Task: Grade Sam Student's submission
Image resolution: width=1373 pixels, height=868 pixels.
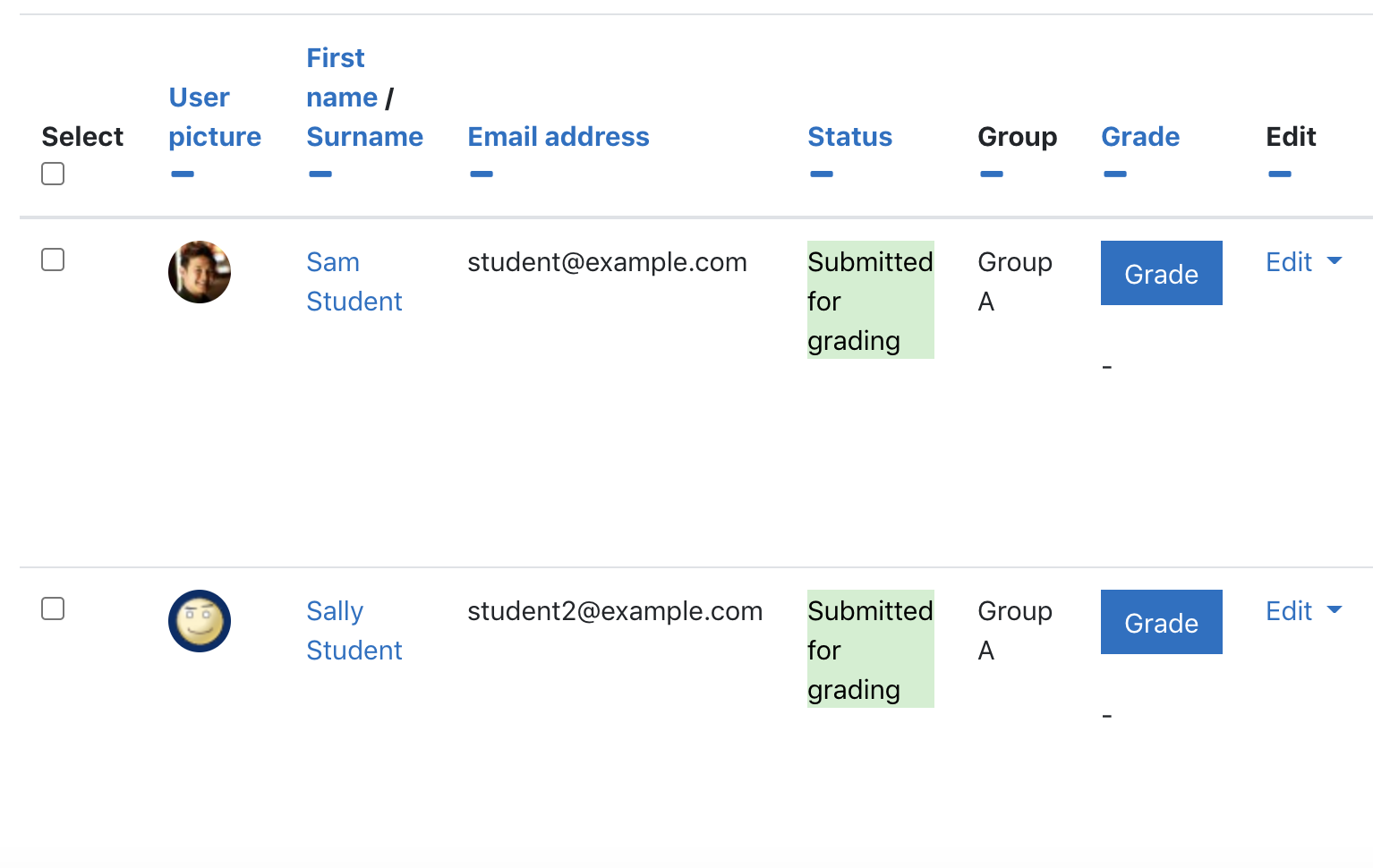Action: click(x=1162, y=273)
